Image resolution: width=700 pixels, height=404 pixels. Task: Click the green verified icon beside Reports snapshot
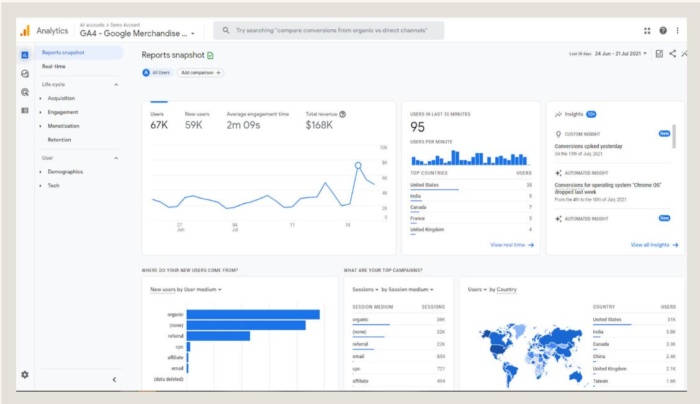pyautogui.click(x=210, y=55)
